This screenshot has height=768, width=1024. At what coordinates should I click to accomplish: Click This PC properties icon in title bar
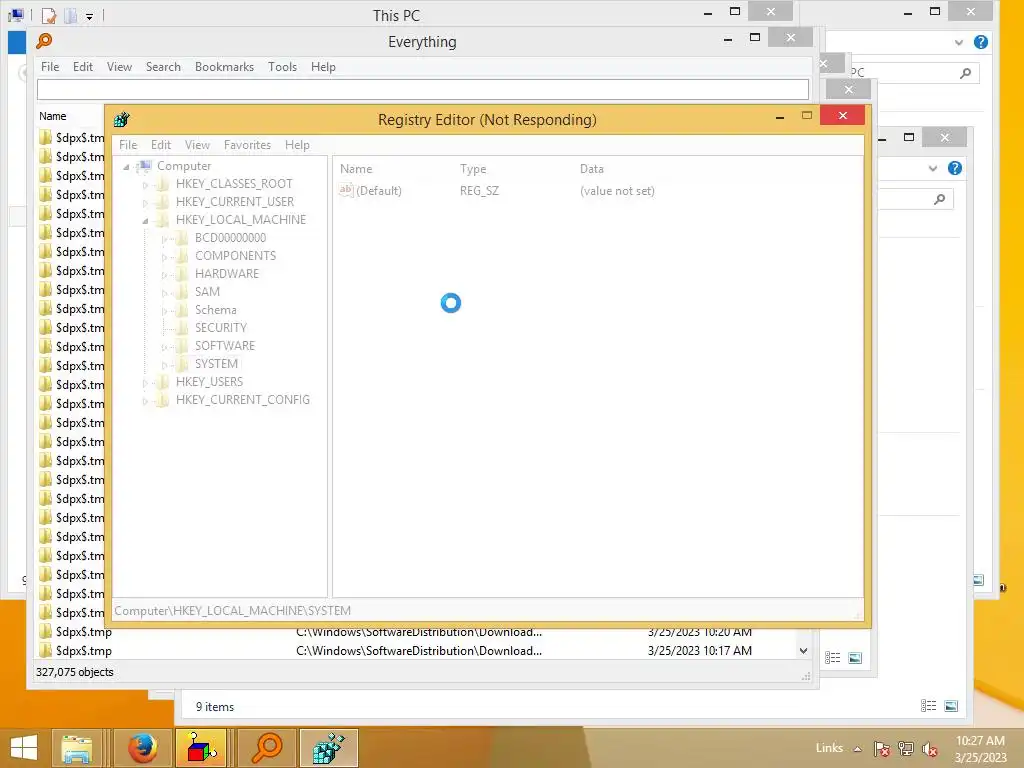click(x=49, y=15)
